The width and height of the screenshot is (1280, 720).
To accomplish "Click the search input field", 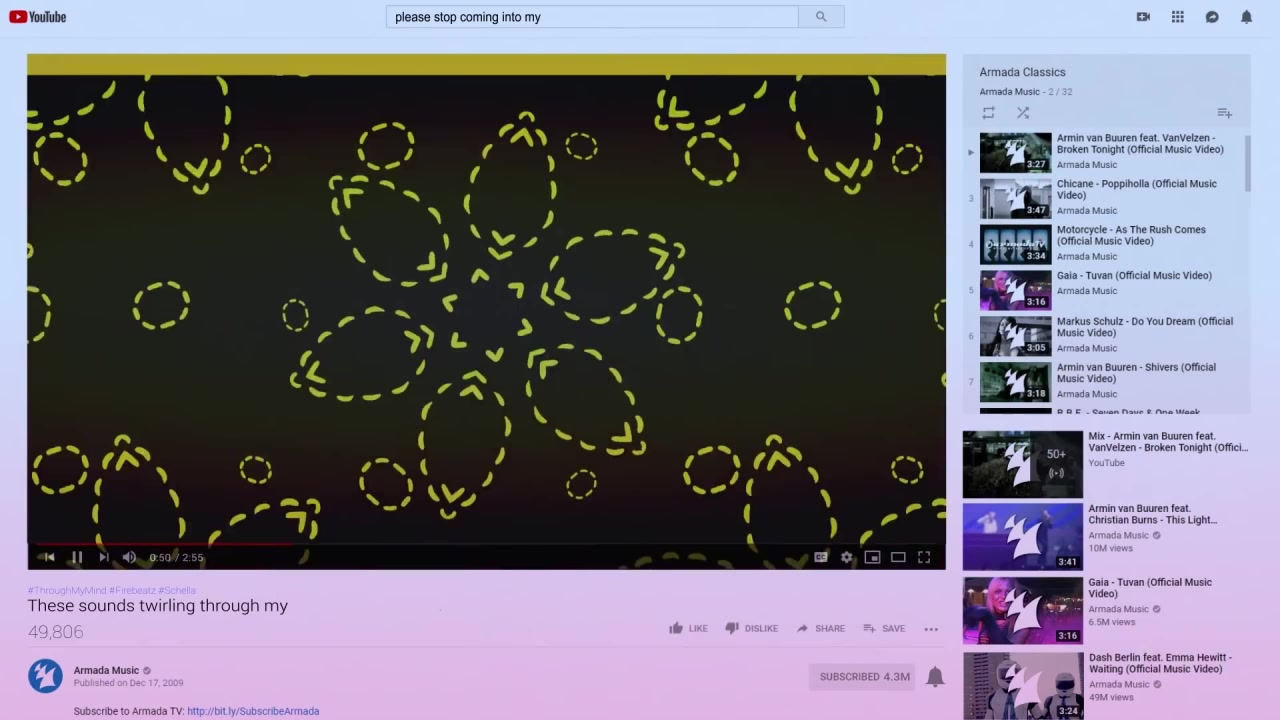I will [592, 17].
